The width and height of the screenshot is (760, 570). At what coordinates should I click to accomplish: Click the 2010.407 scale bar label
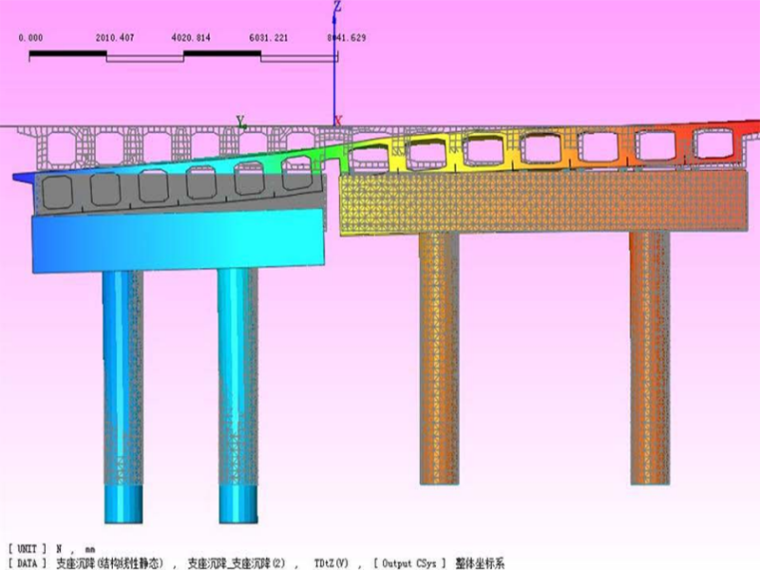click(x=114, y=38)
